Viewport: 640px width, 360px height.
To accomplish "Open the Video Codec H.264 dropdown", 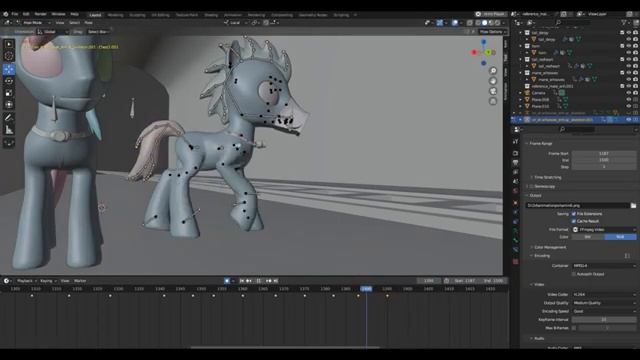I will click(x=604, y=294).
